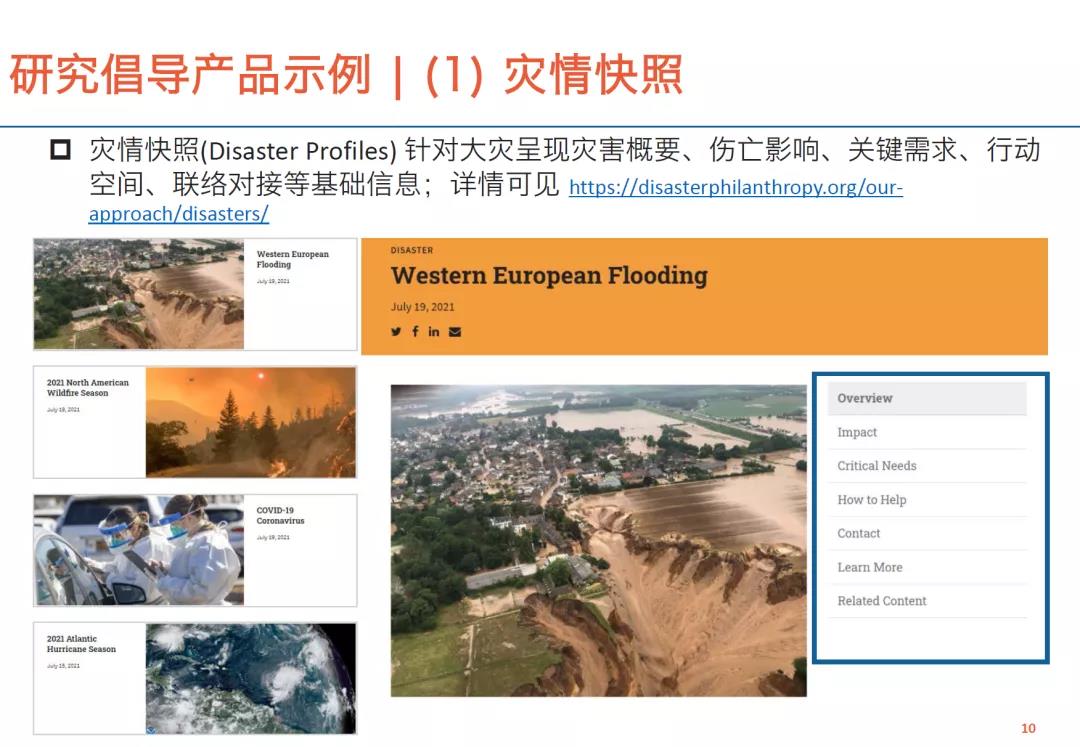Open the Critical Needs section
This screenshot has height=747, width=1080.
926,466
